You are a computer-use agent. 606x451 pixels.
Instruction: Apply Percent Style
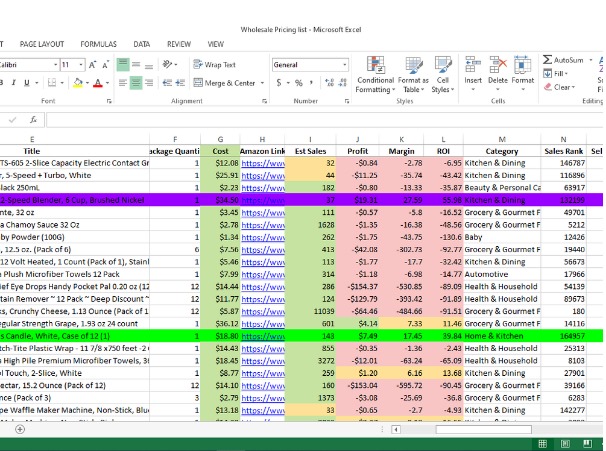[299, 83]
